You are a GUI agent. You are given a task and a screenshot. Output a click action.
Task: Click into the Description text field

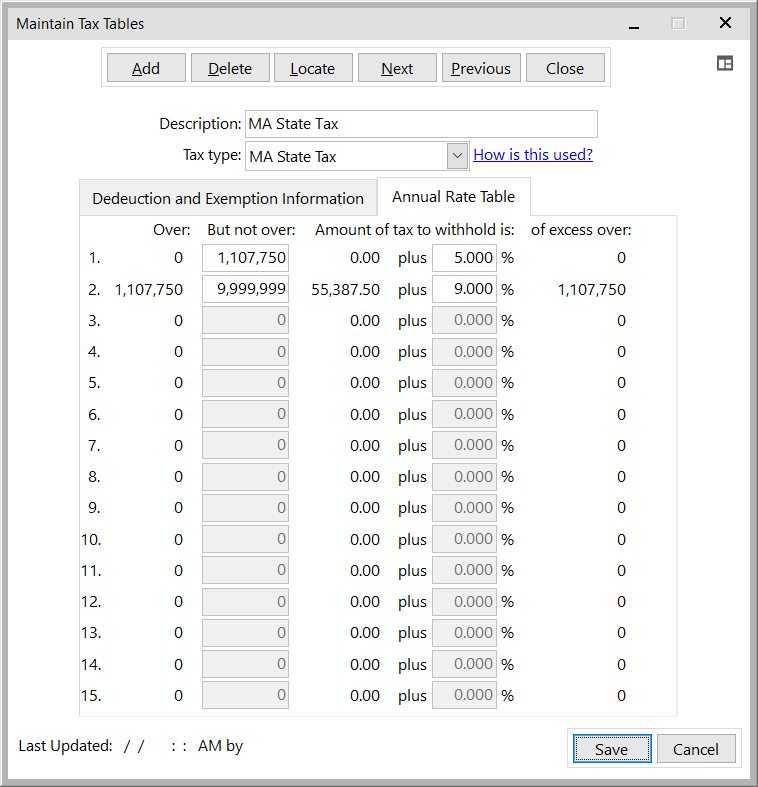pyautogui.click(x=420, y=124)
